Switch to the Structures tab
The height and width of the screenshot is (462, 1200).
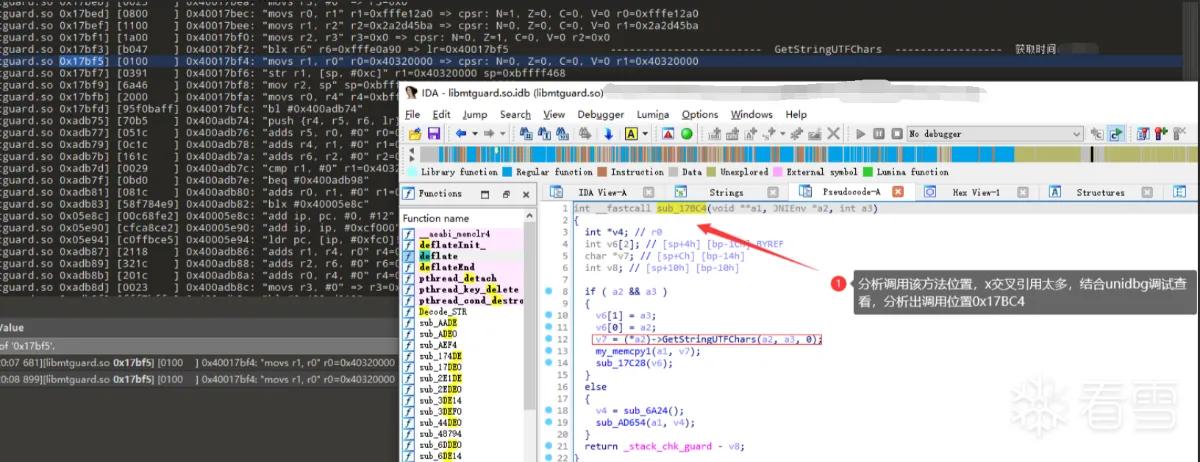tap(1100, 192)
